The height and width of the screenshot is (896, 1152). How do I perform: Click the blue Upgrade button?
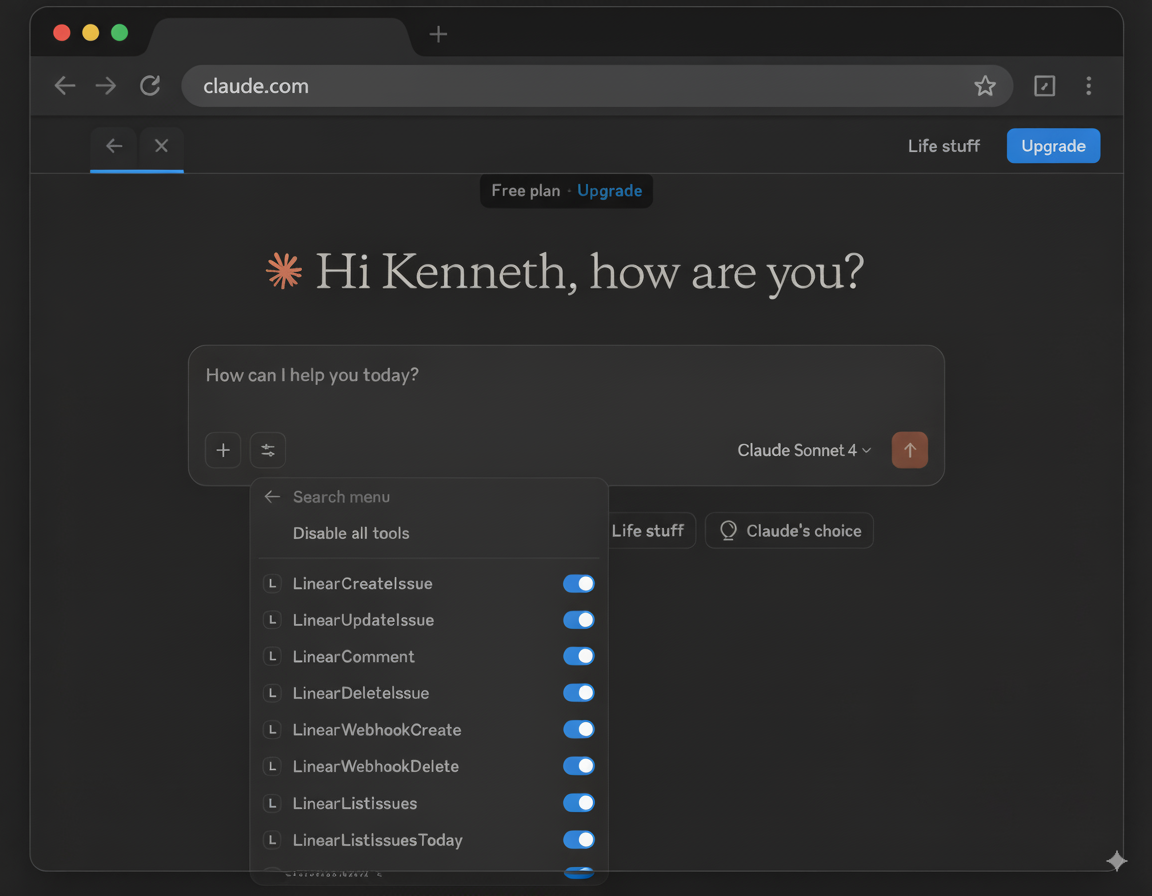click(x=1053, y=145)
